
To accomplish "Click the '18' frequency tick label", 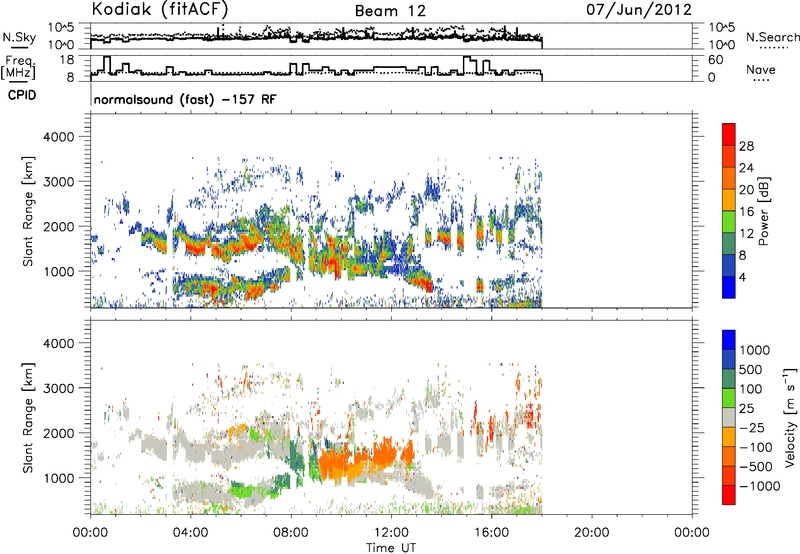I will [x=66, y=60].
